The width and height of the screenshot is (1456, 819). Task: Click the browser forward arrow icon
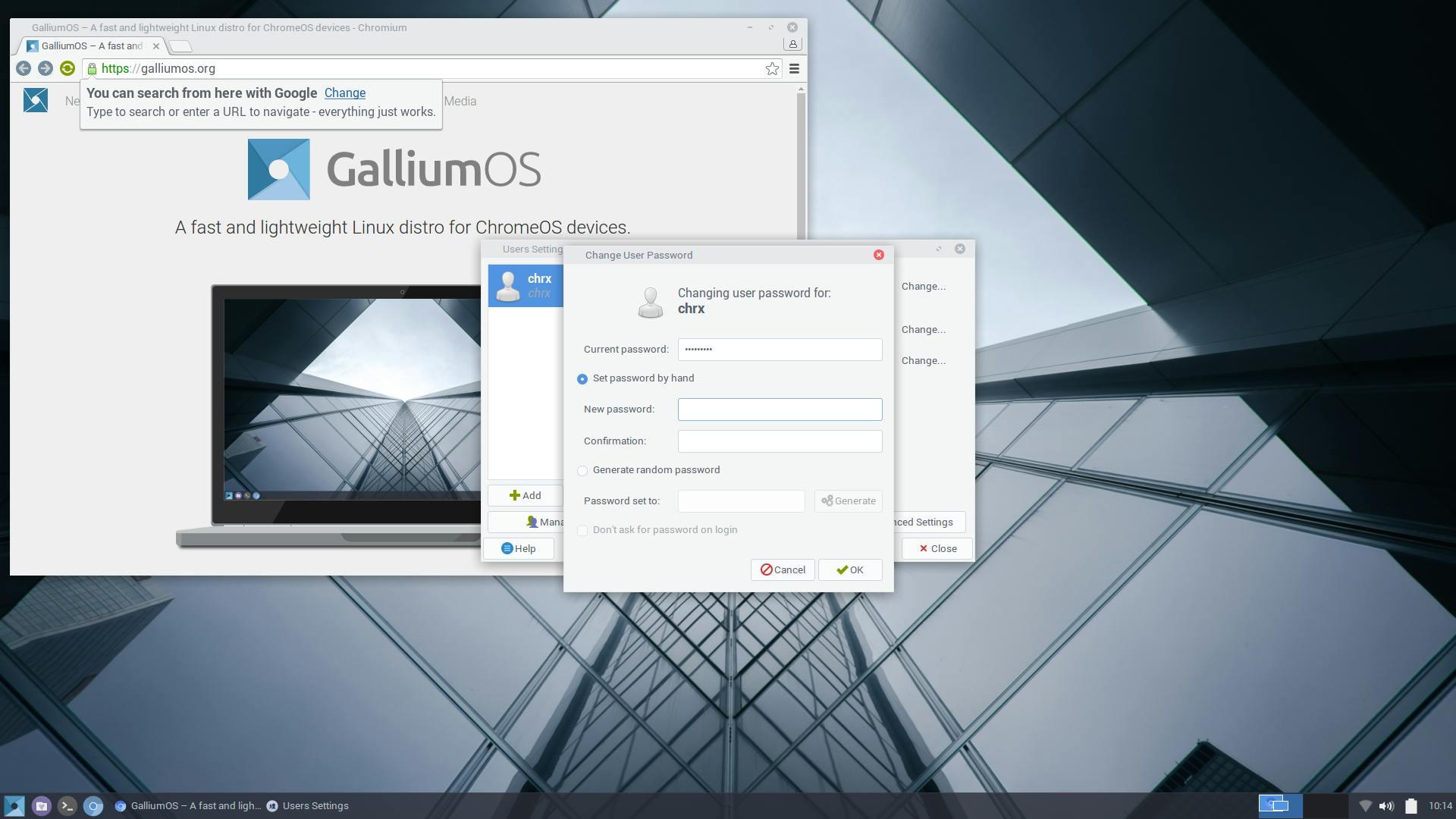click(x=45, y=68)
